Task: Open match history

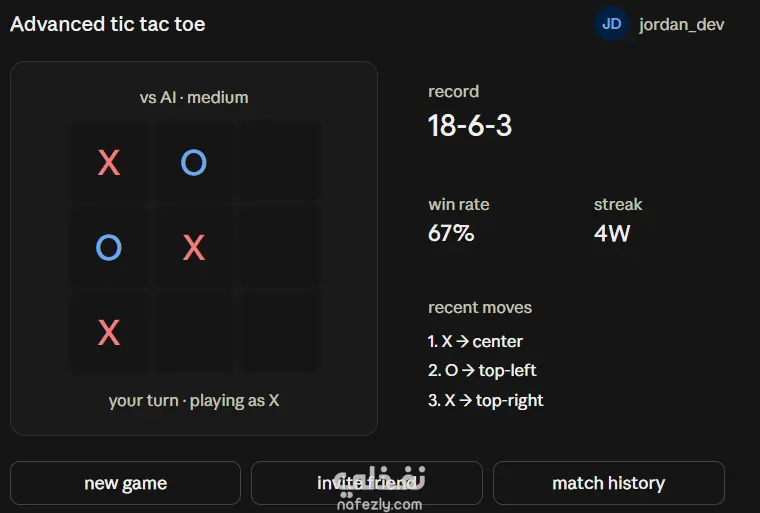Action: click(609, 483)
